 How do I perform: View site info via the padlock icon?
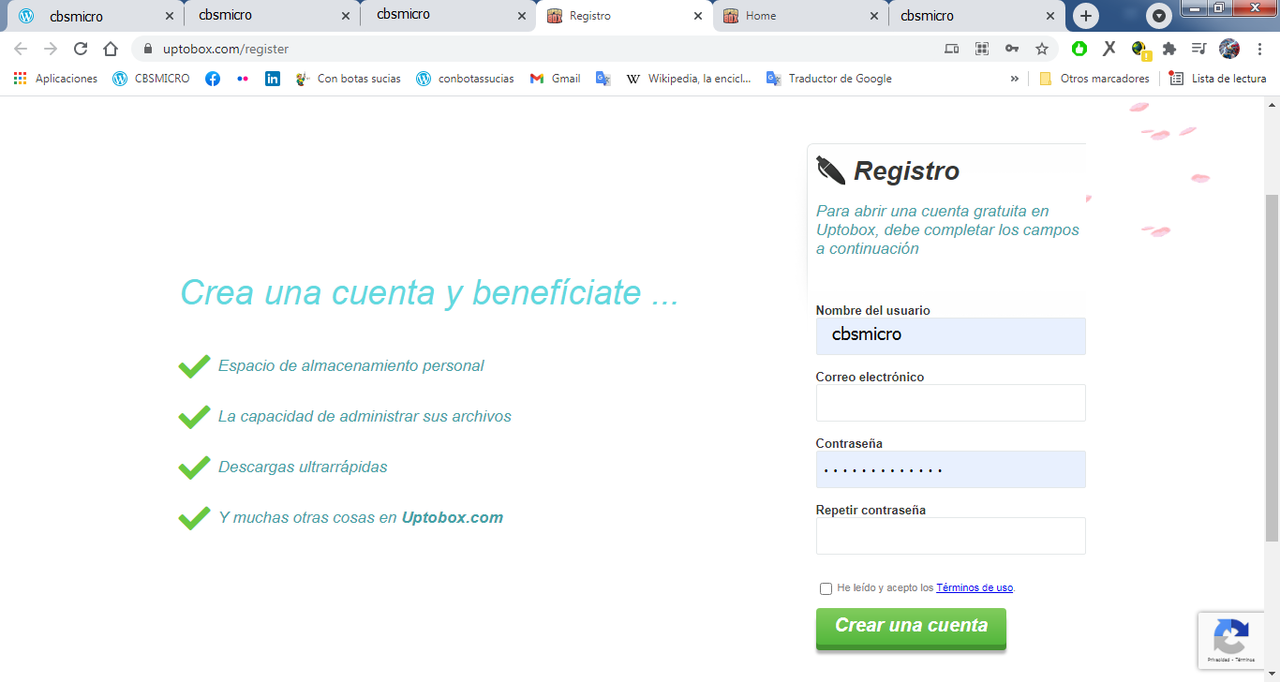coord(147,48)
